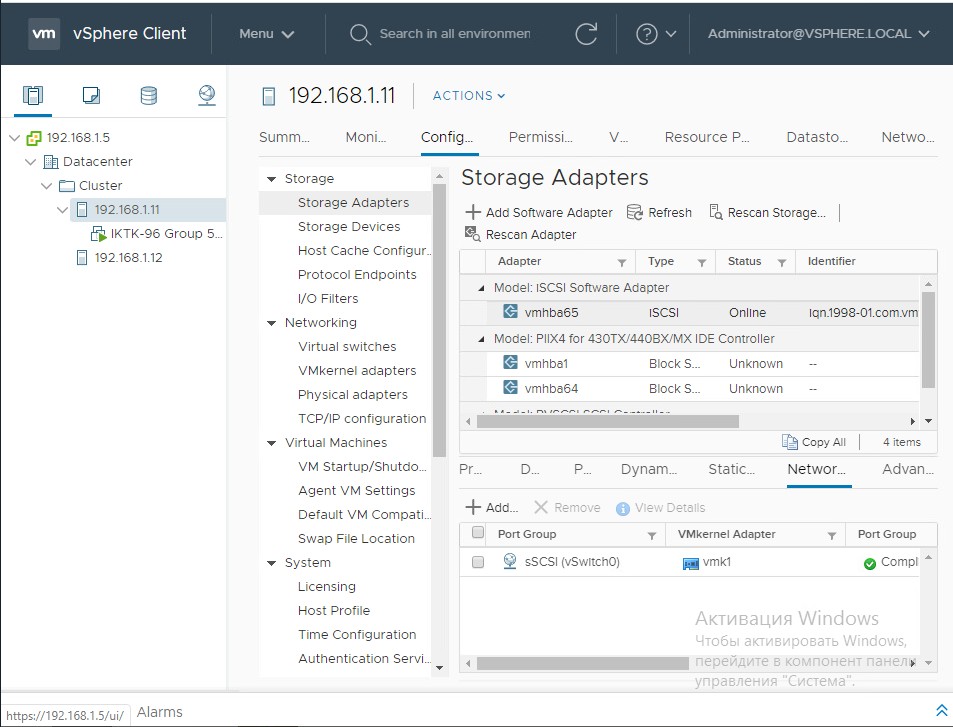Viewport: 953px width, 727px height.
Task: Open Time Configuration settings
Action: 357,635
